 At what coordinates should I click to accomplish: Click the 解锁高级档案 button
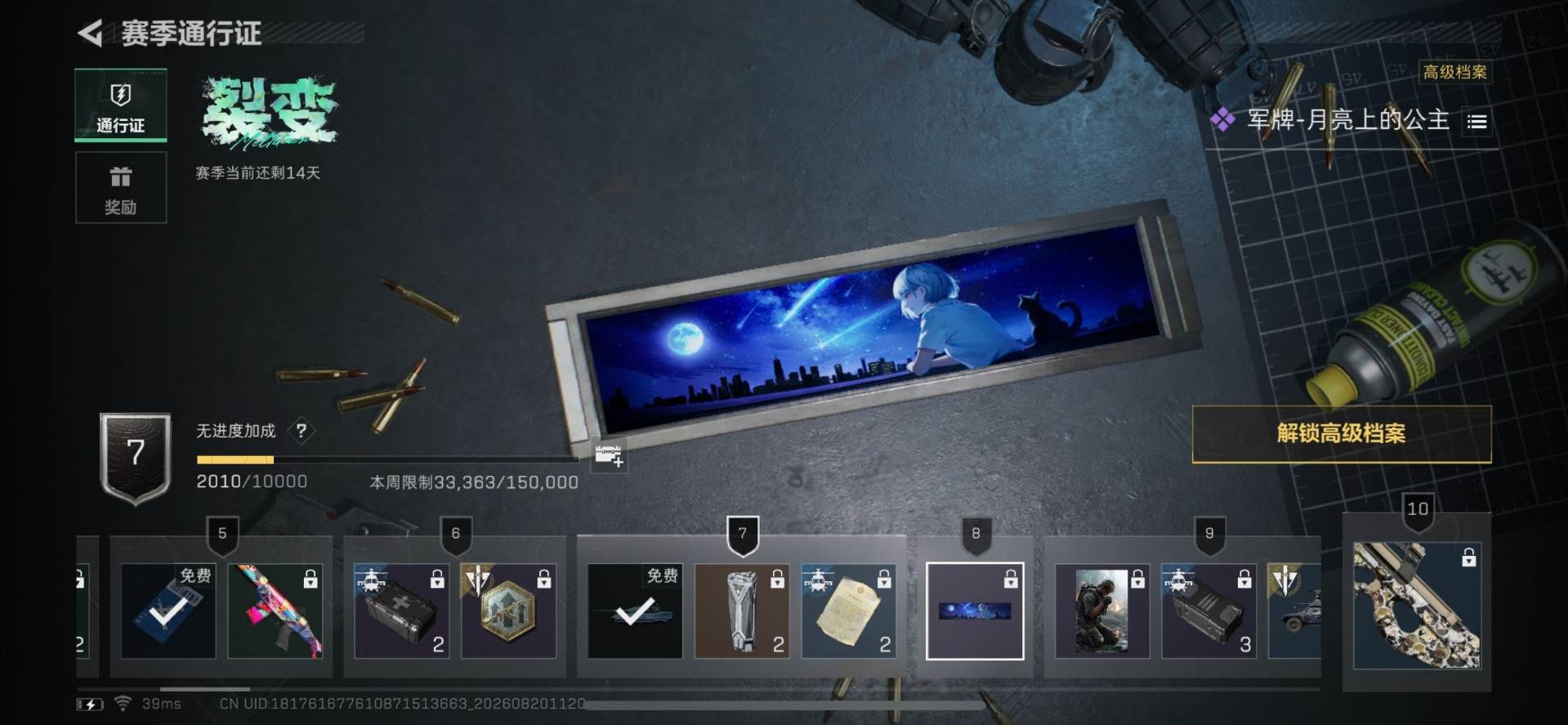(1342, 433)
